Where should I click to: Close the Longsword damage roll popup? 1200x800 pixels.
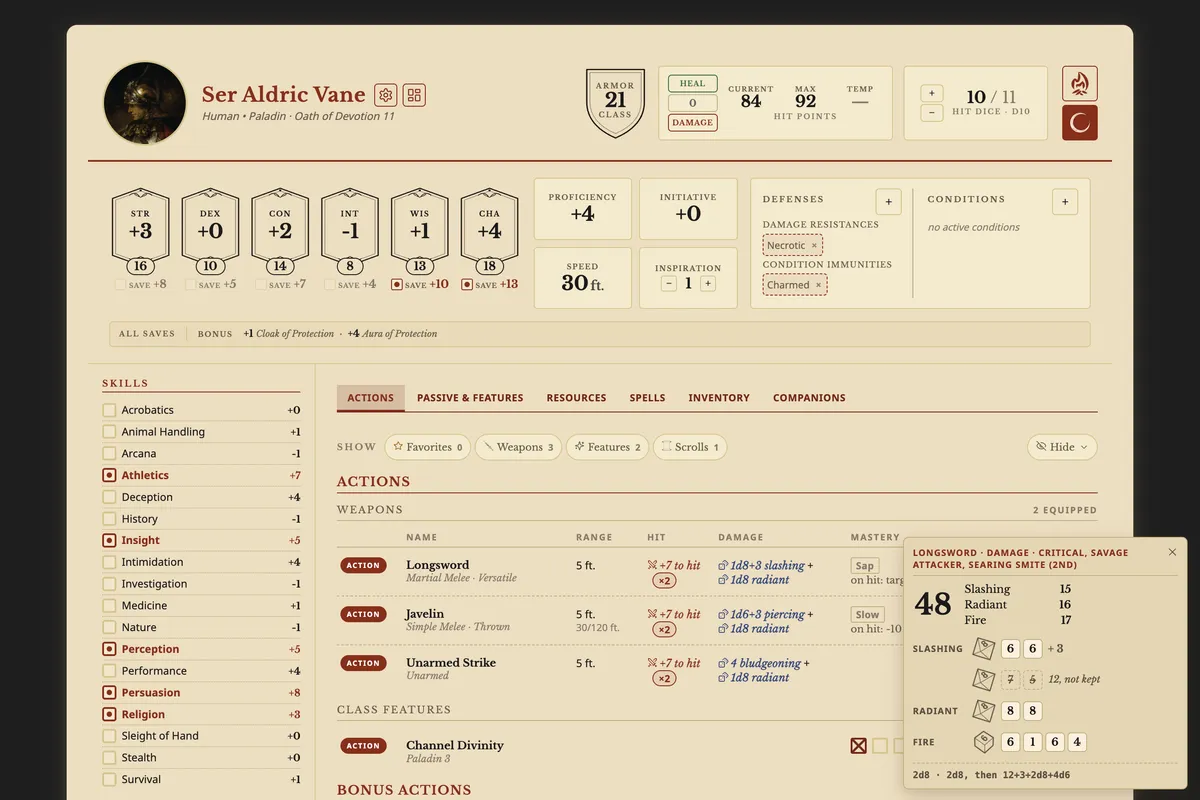tap(1173, 552)
